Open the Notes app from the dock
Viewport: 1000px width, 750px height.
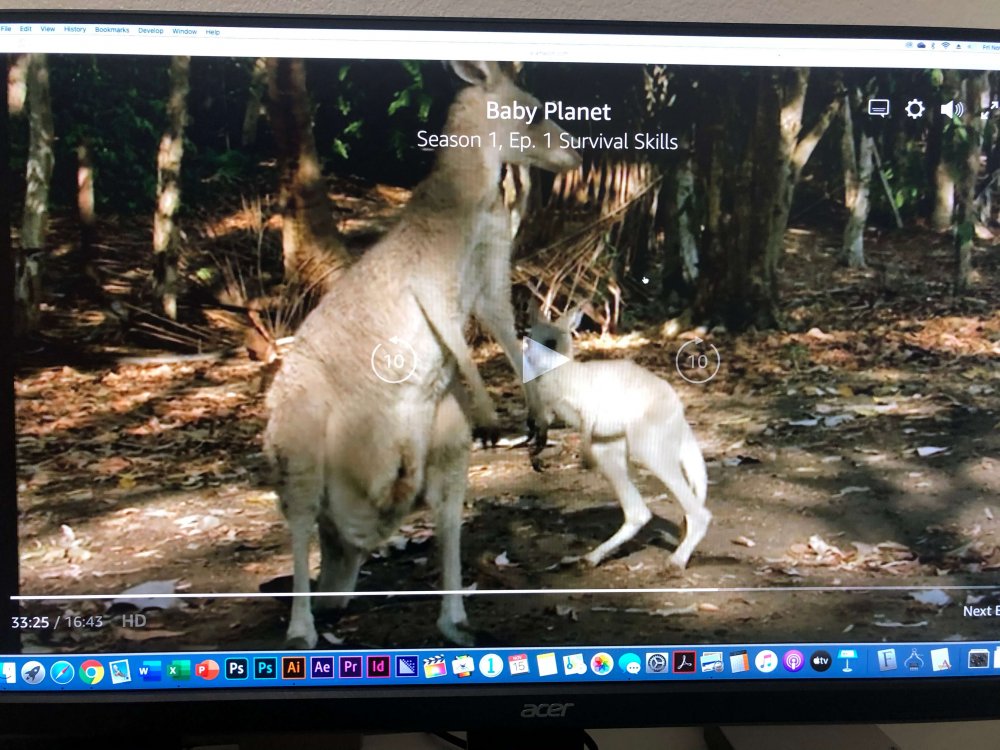pyautogui.click(x=547, y=664)
